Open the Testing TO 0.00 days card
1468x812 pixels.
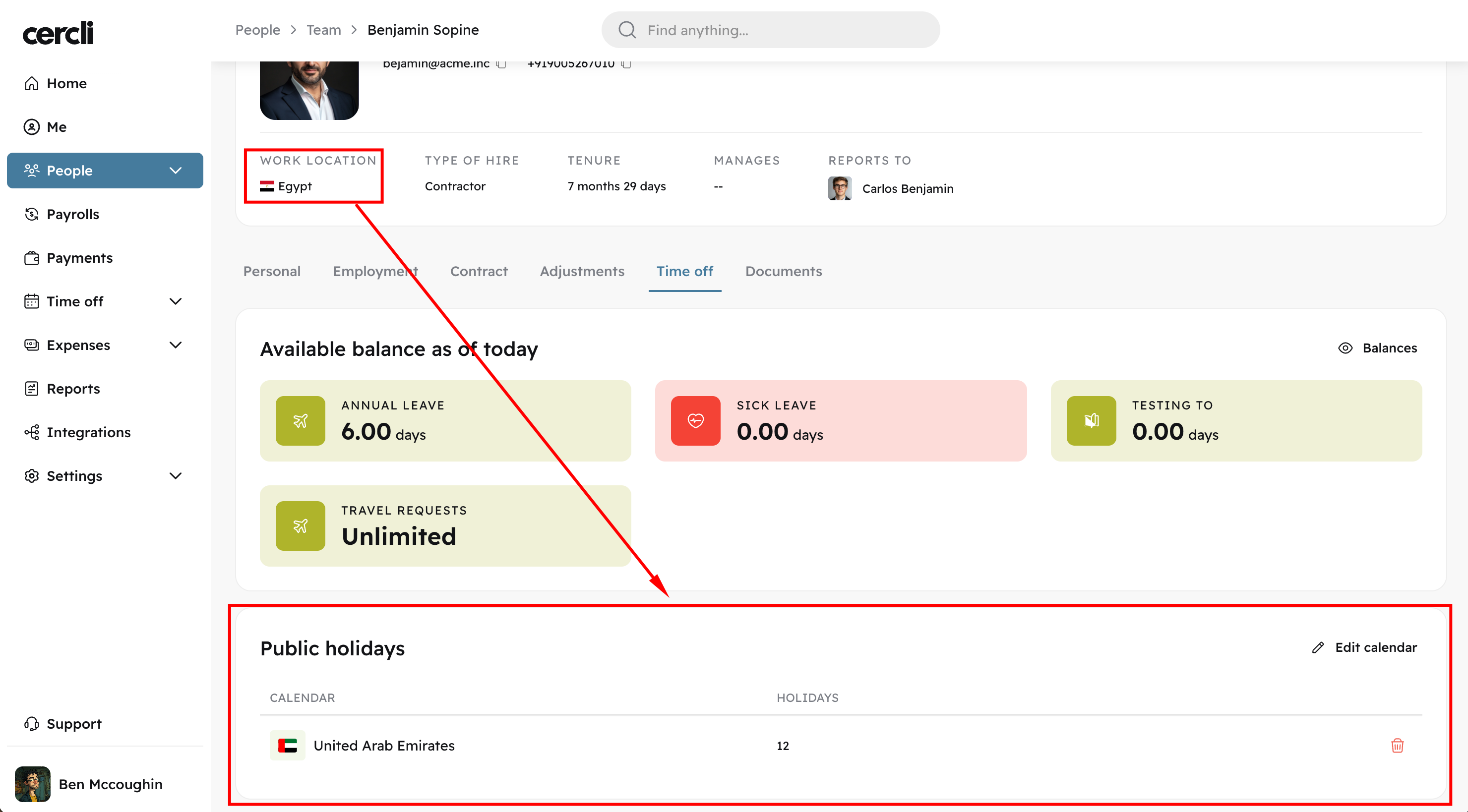pos(1236,421)
